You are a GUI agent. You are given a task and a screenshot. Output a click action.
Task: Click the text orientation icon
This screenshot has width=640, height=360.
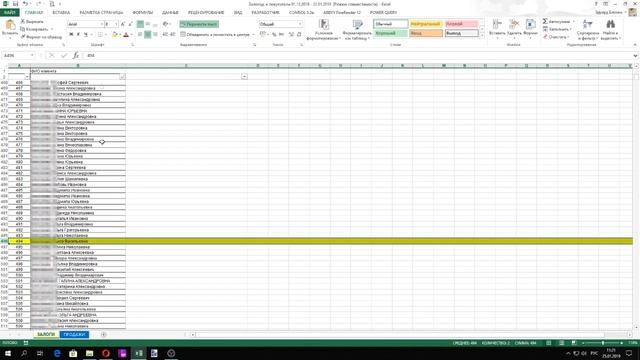coord(166,24)
